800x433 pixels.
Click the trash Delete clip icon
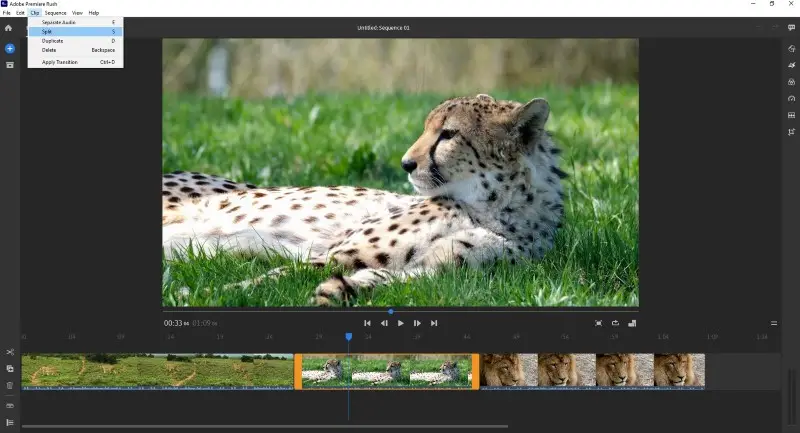tap(10, 385)
